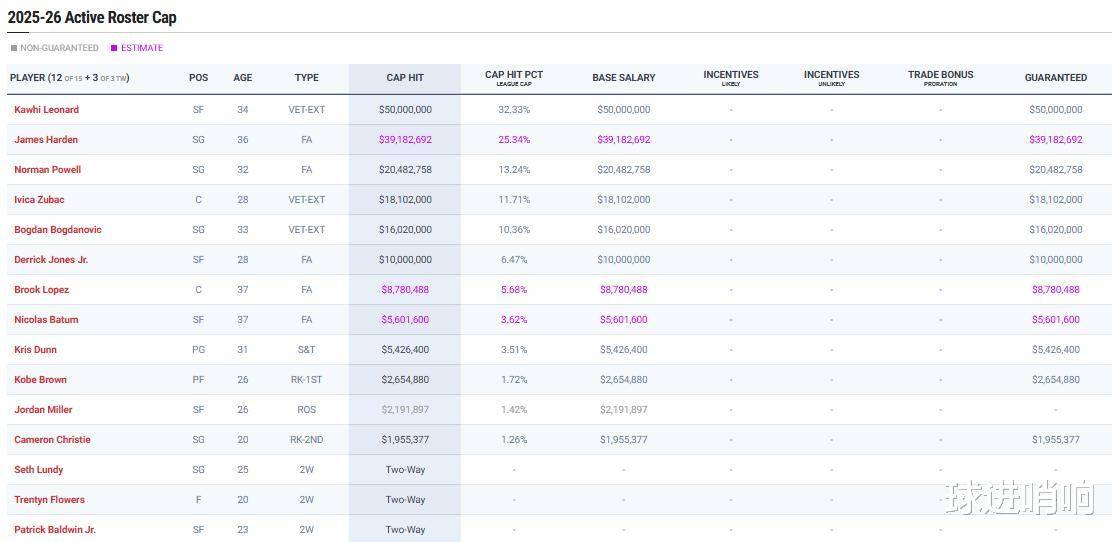Image resolution: width=1116 pixels, height=542 pixels.
Task: Click James Harden's name
Action: [x=46, y=140]
